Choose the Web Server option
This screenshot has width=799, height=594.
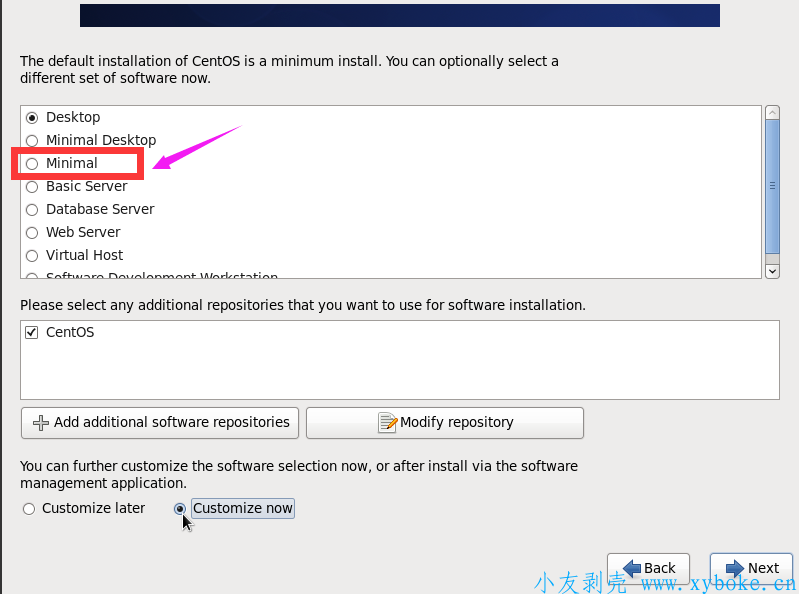32,232
